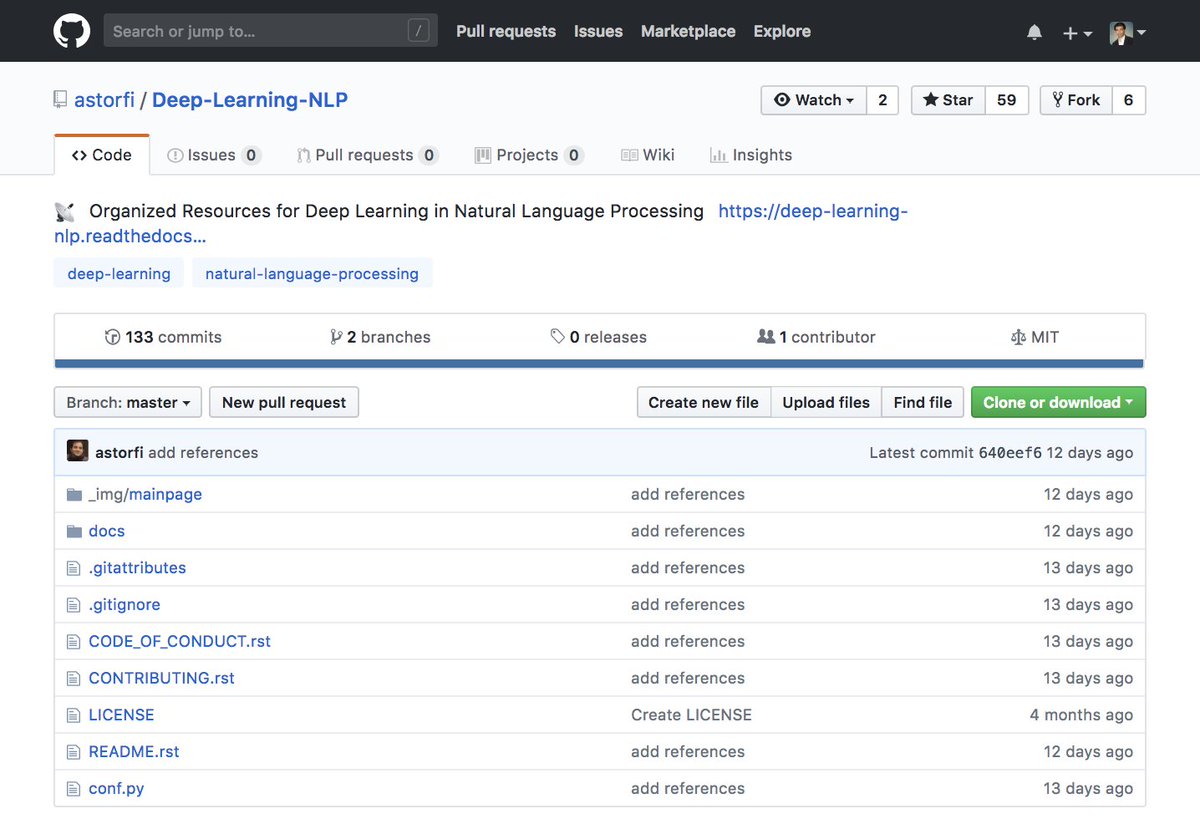Image resolution: width=1200 pixels, height=819 pixels.
Task: Click the New pull request button
Action: tap(284, 402)
